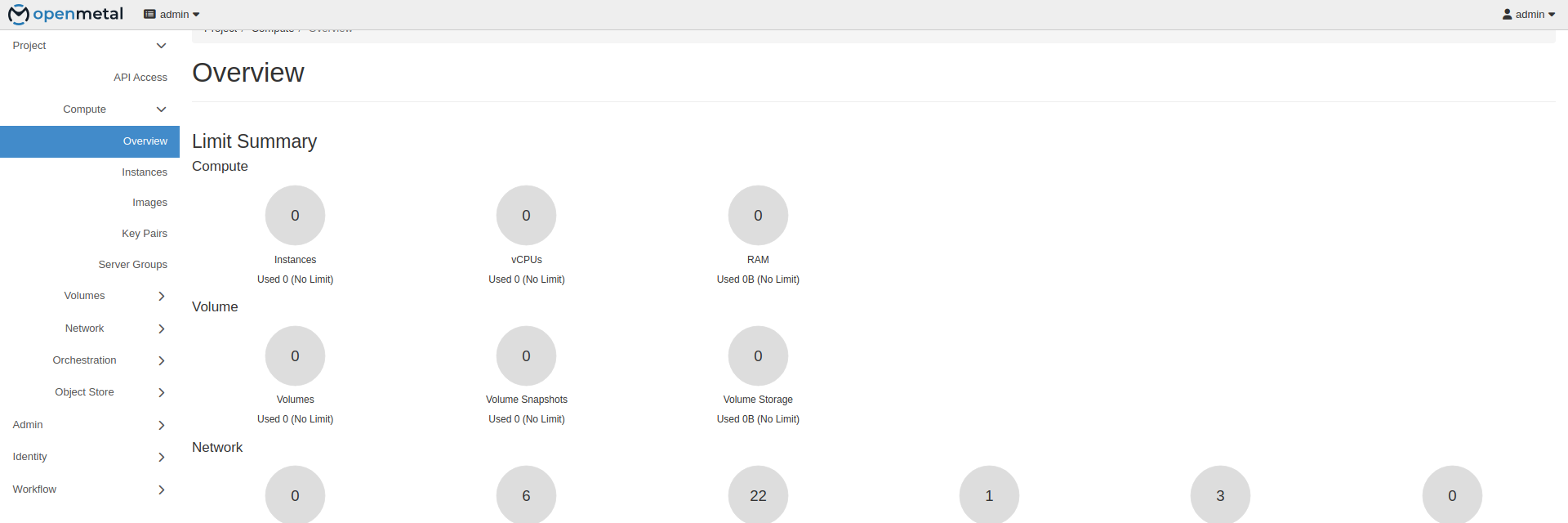Screen dimensions: 1568x523
Task: Click the Volume Snapshots usage pie chart
Action: coord(526,356)
